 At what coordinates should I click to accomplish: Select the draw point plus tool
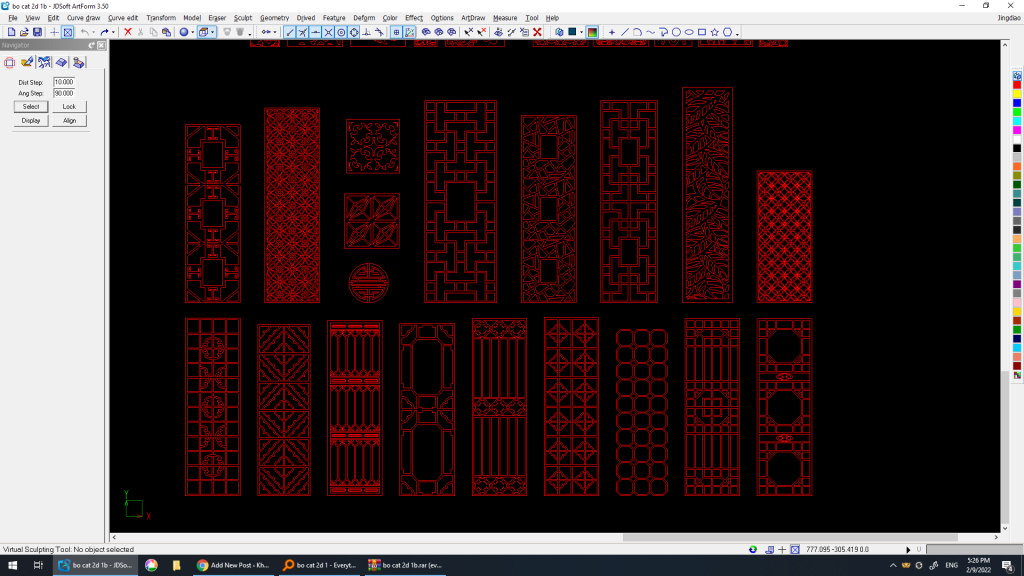(x=612, y=32)
